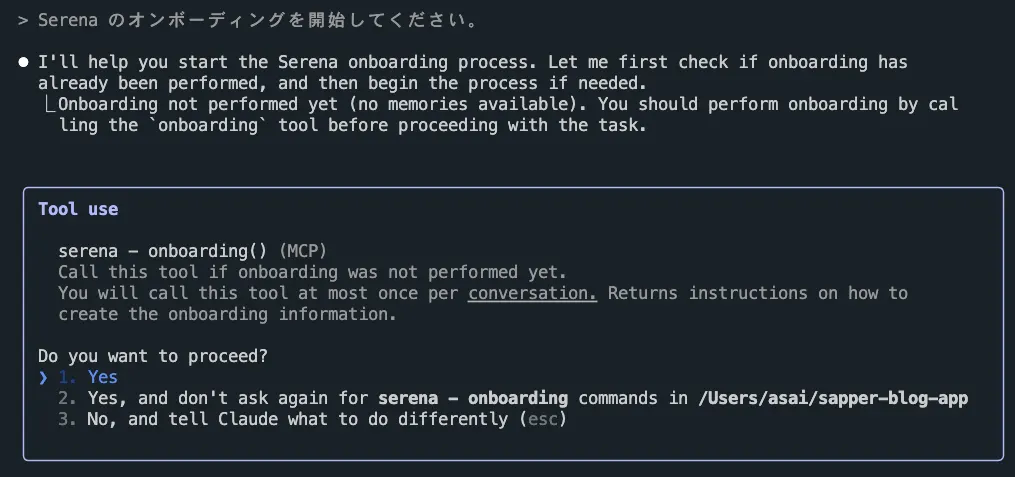Click the tree branch icon before Onboarding result

click(x=49, y=104)
